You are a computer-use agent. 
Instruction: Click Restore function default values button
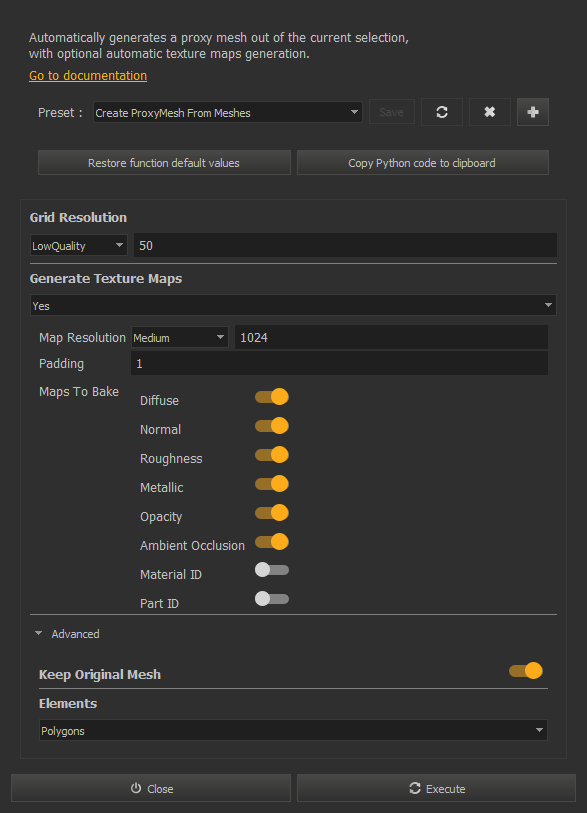pos(164,163)
